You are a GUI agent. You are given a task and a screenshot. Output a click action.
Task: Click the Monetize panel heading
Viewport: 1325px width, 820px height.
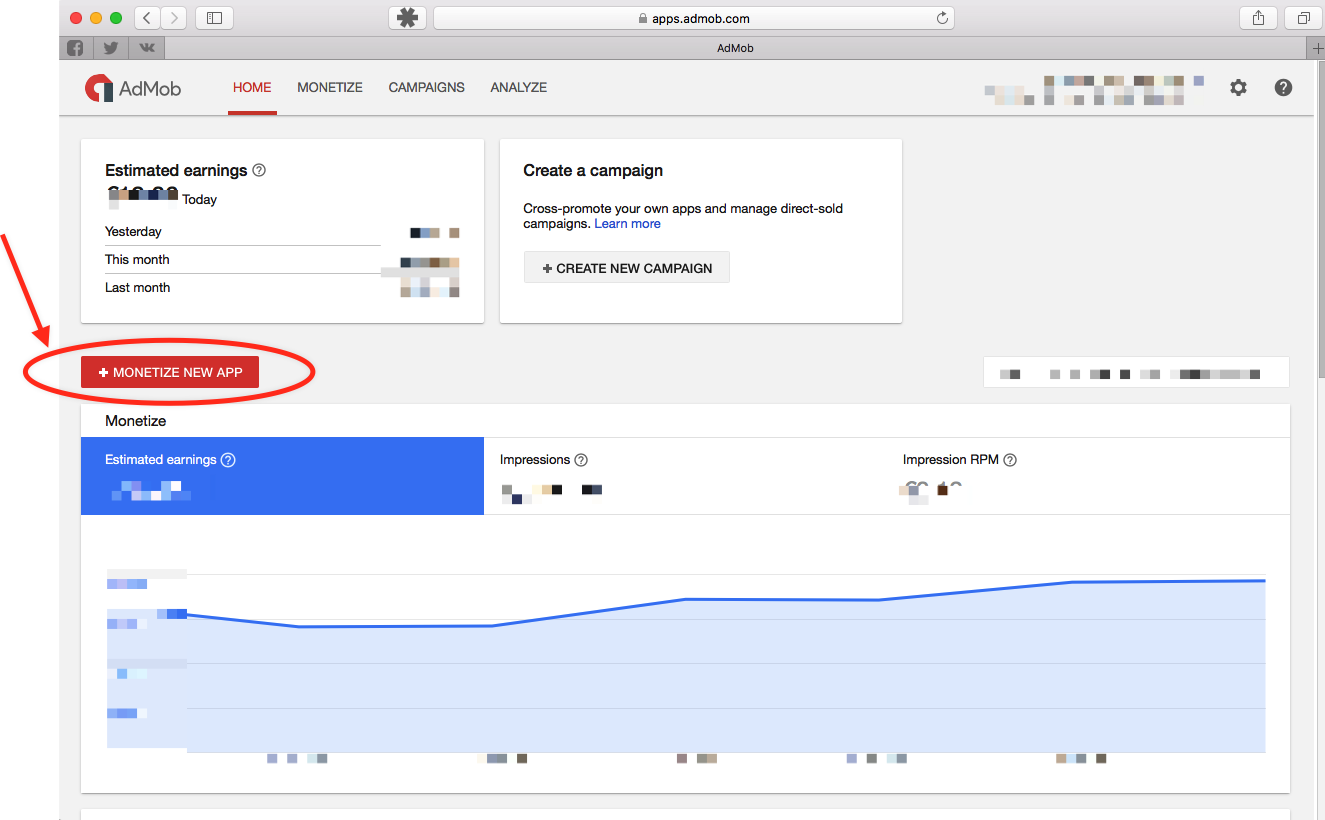(136, 421)
